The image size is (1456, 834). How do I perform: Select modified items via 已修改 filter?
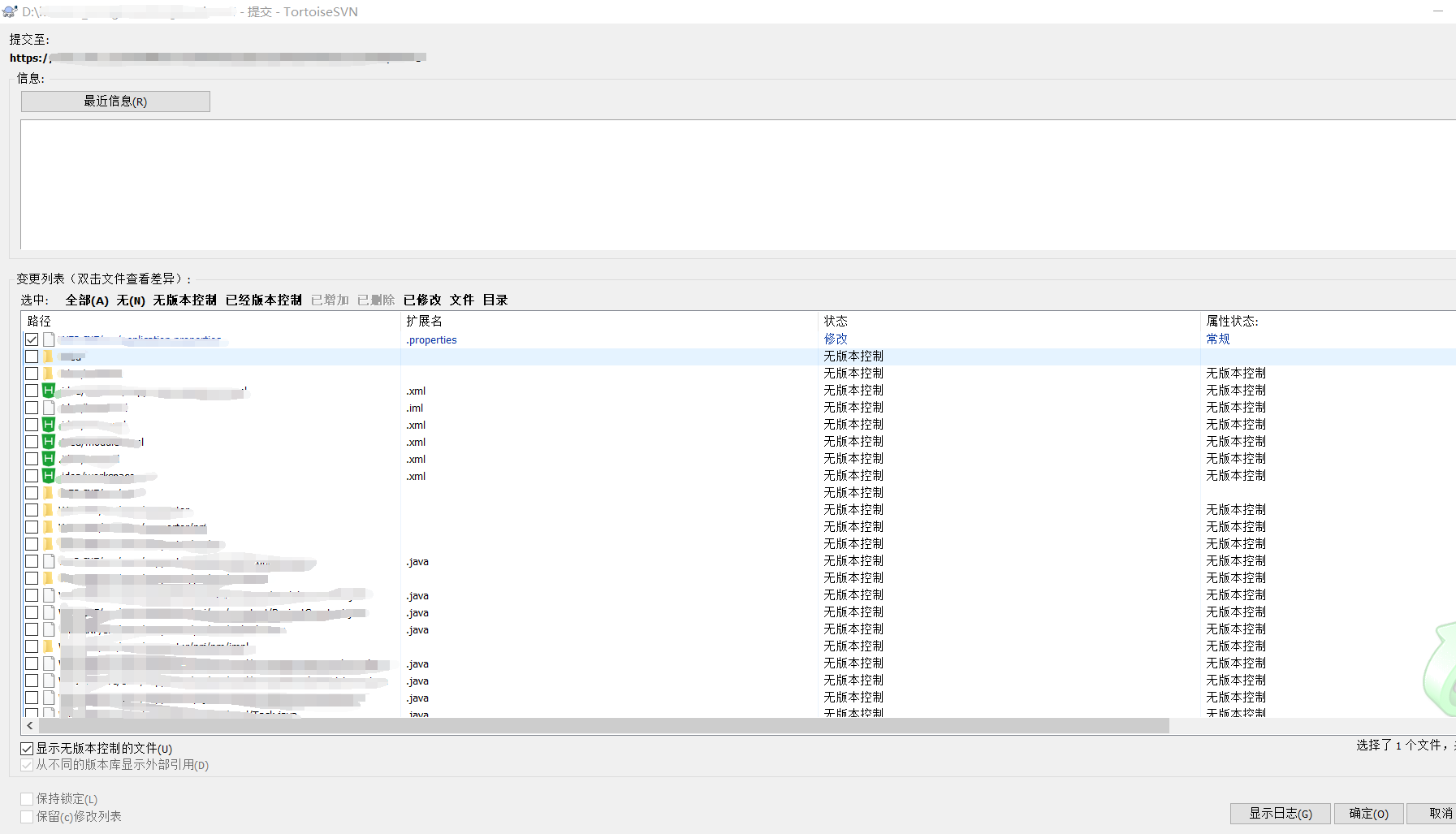coord(422,300)
